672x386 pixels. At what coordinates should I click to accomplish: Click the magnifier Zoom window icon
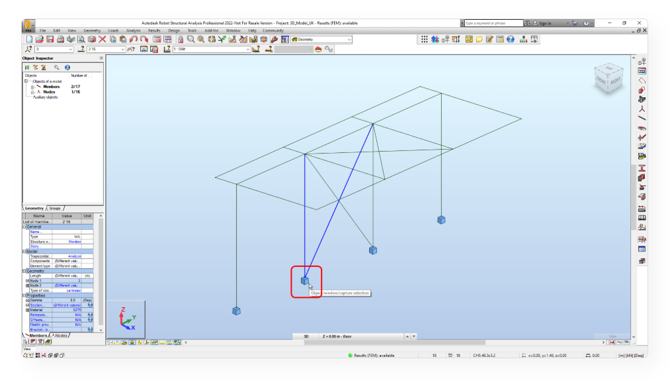(191, 39)
